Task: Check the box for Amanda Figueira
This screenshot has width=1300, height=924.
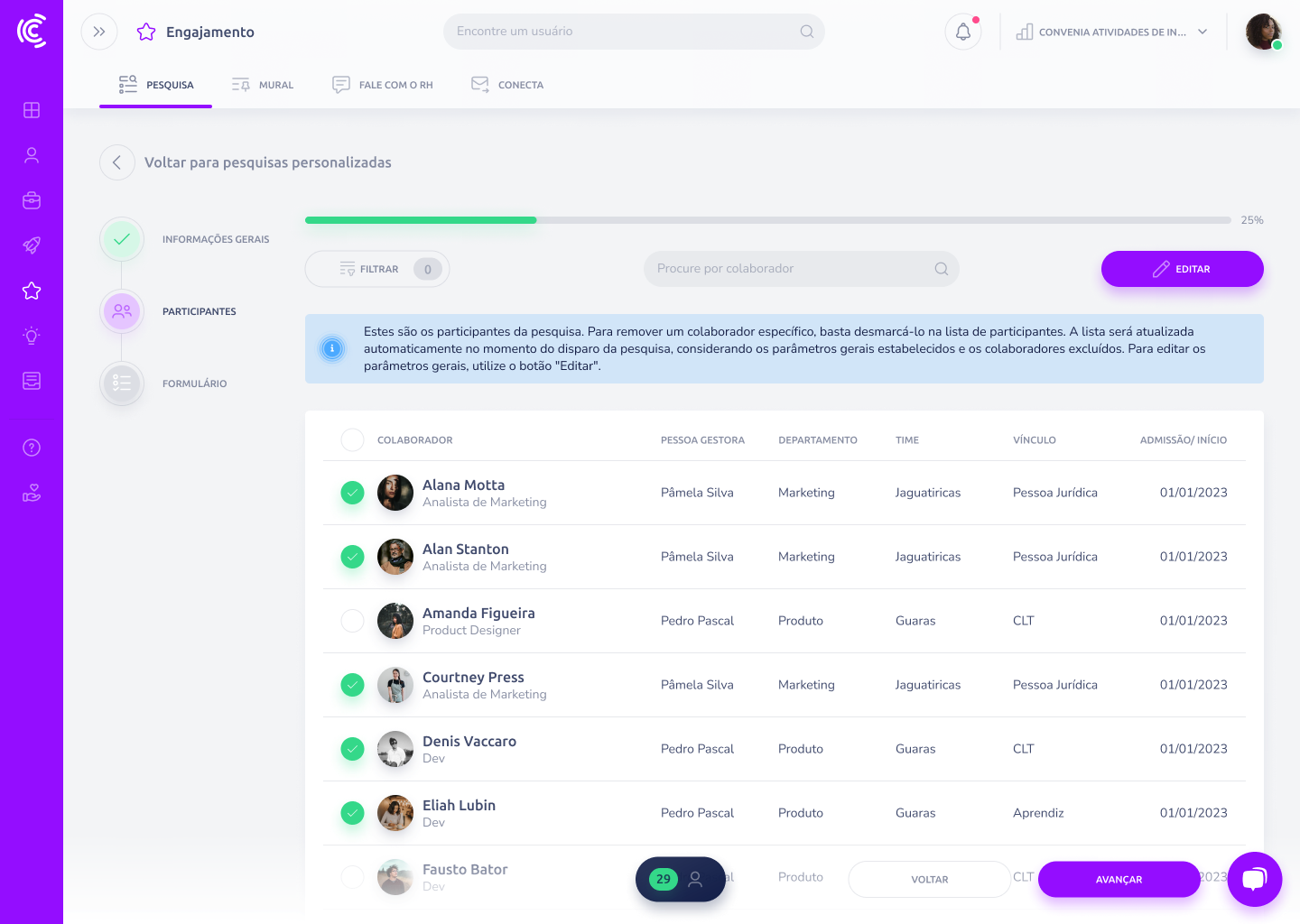Action: pyautogui.click(x=352, y=621)
